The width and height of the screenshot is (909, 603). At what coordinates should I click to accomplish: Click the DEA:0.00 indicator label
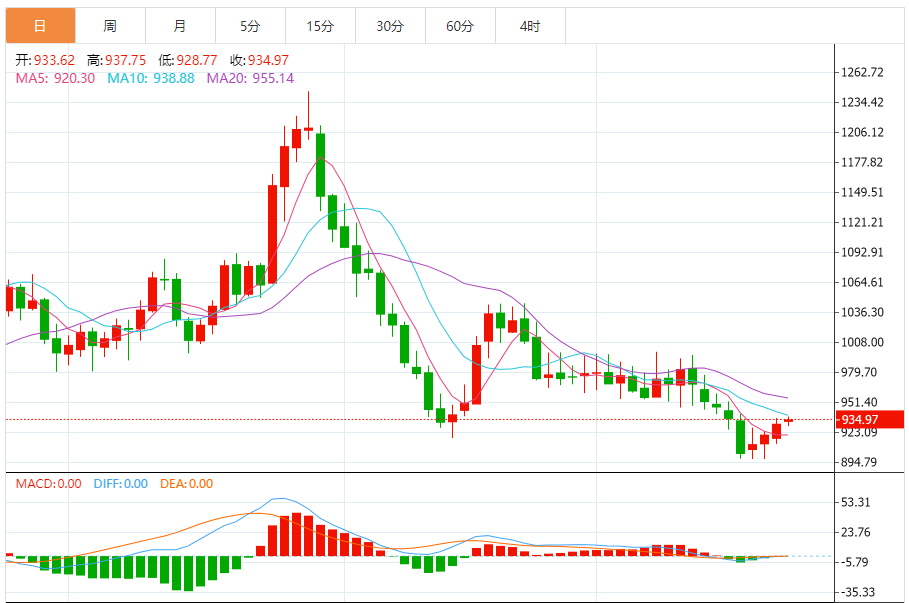(187, 484)
